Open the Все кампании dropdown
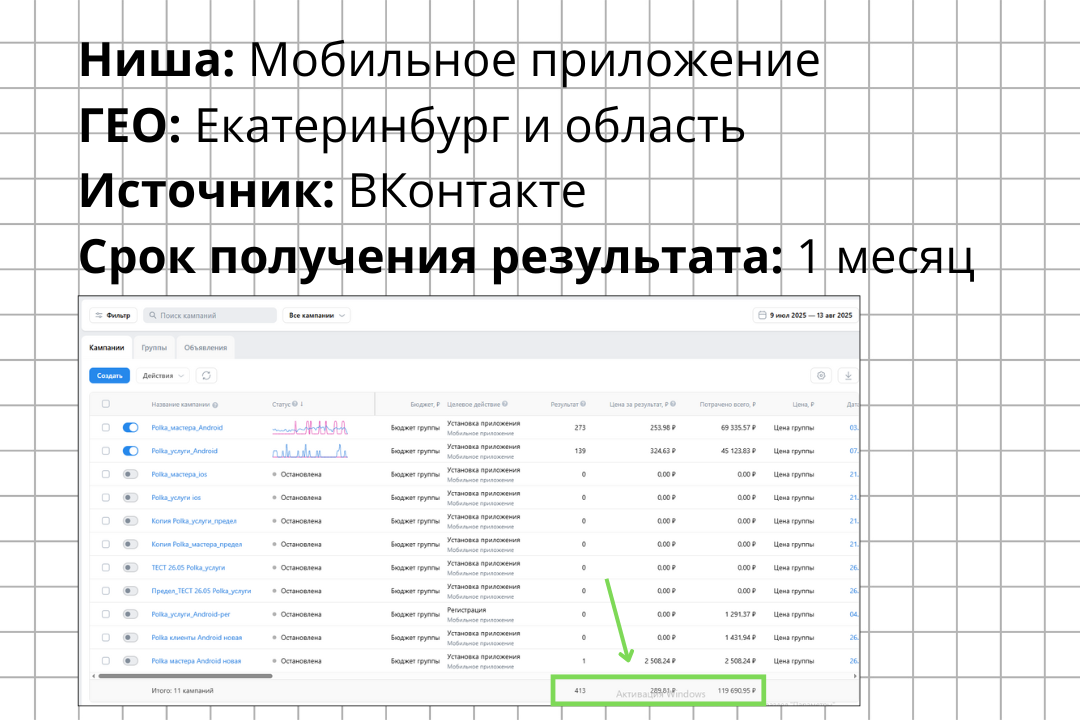This screenshot has width=1080, height=720. point(316,316)
